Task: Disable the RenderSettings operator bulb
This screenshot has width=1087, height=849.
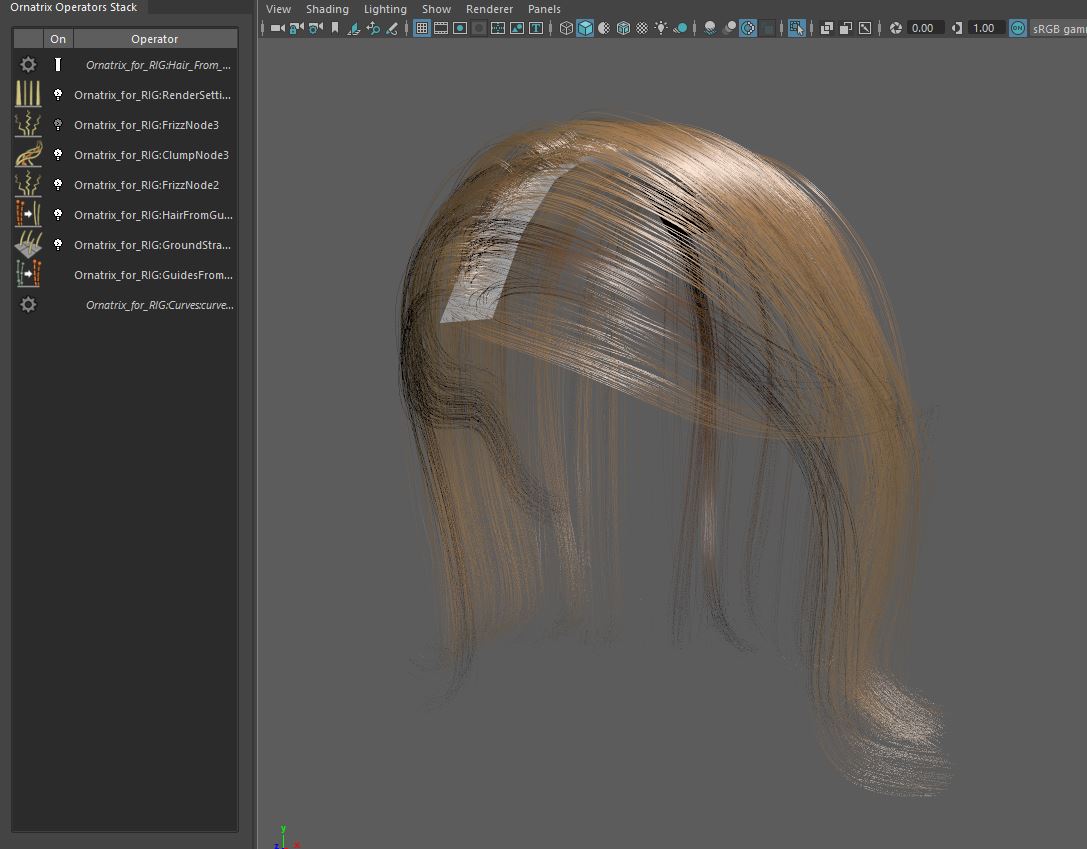Action: click(58, 95)
